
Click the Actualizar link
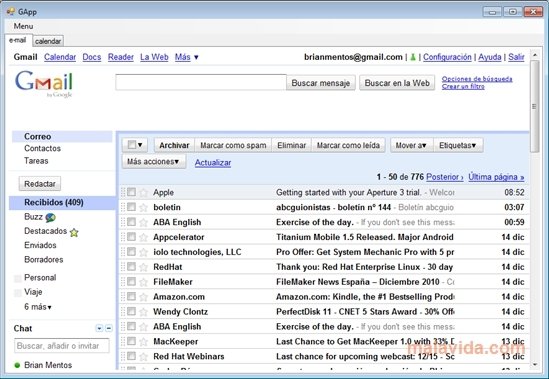click(213, 163)
